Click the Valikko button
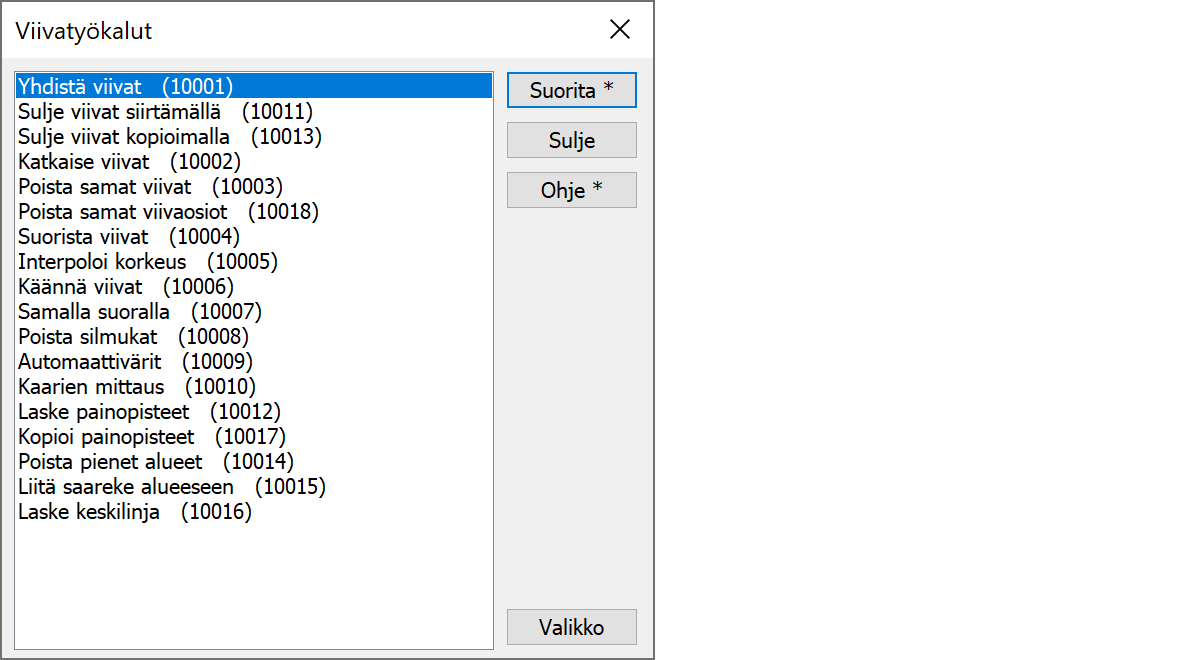 click(571, 627)
